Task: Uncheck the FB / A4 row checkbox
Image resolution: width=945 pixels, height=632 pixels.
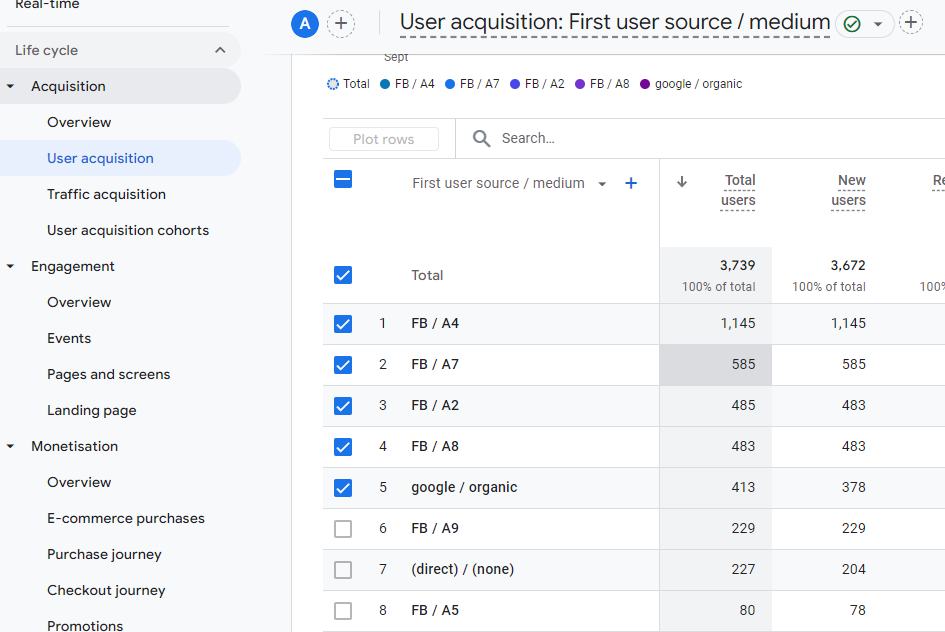Action: (343, 324)
